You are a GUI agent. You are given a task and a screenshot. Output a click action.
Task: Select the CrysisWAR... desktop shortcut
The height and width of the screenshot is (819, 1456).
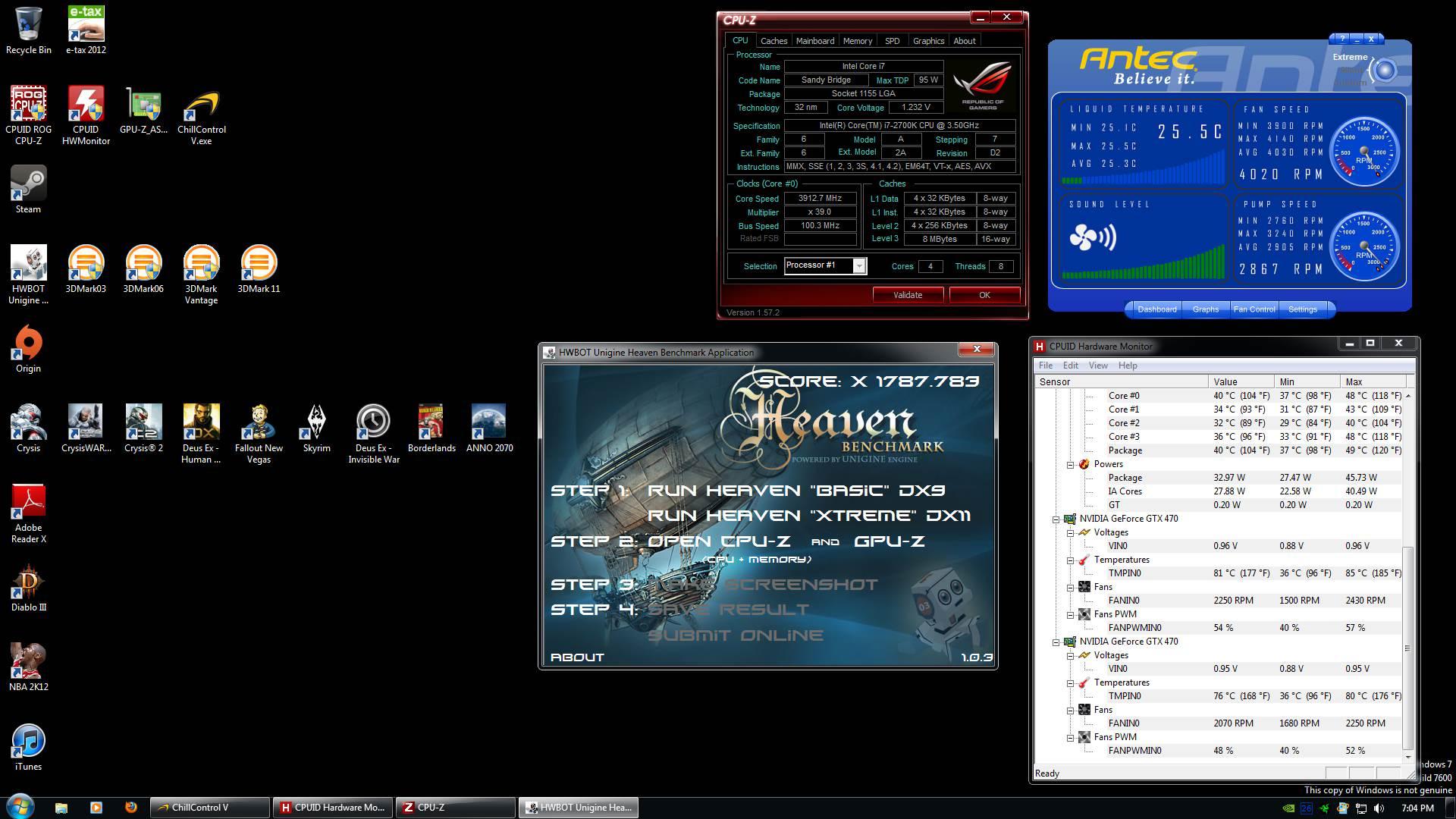pyautogui.click(x=86, y=428)
